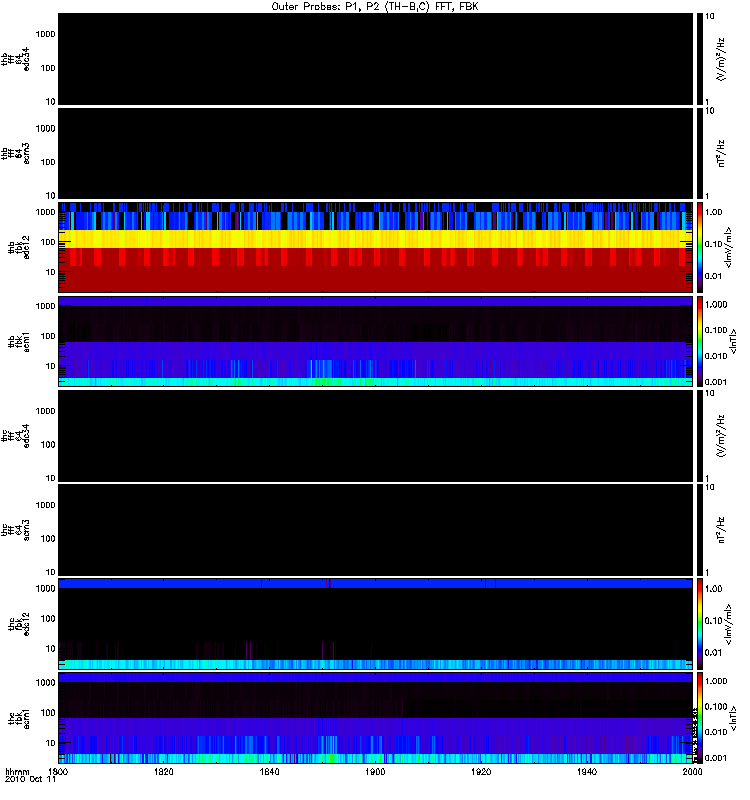
Task: Click '<|mV/m|>' unit beside thc edc12 color bar
Action: pyautogui.click(x=729, y=624)
